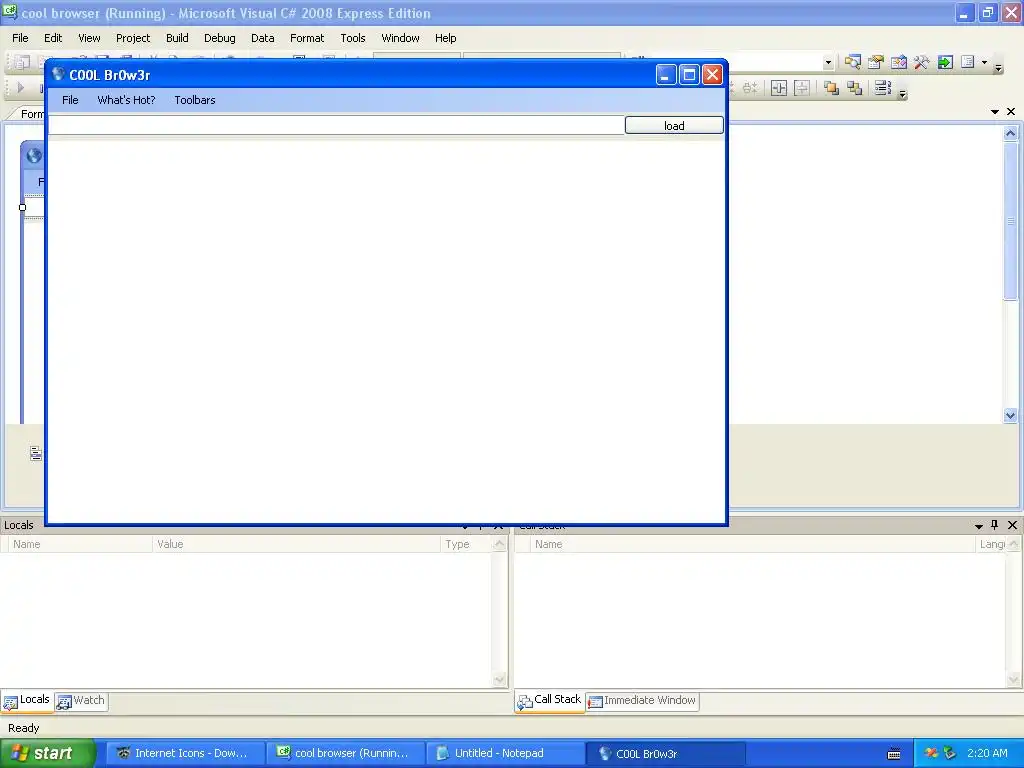Open the Solution Explorer toolbar icon
Image resolution: width=1024 pixels, height=768 pixels.
[852, 62]
